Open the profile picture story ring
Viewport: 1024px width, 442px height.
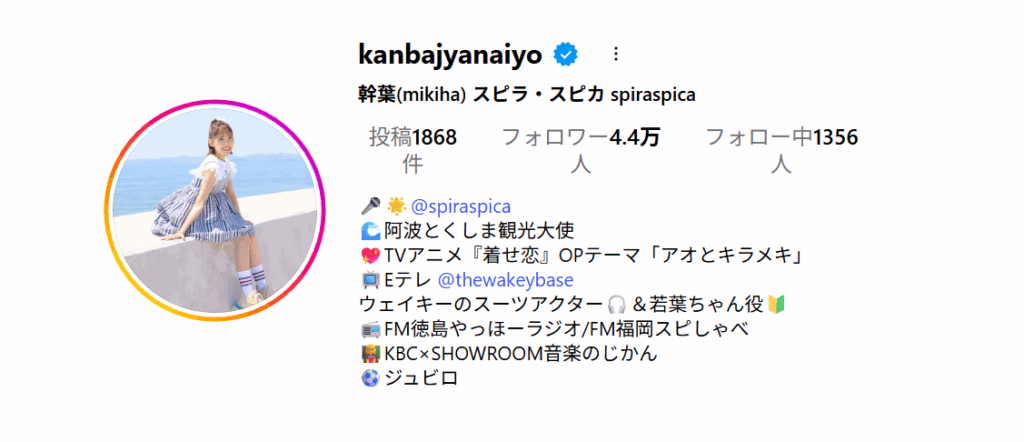214,210
